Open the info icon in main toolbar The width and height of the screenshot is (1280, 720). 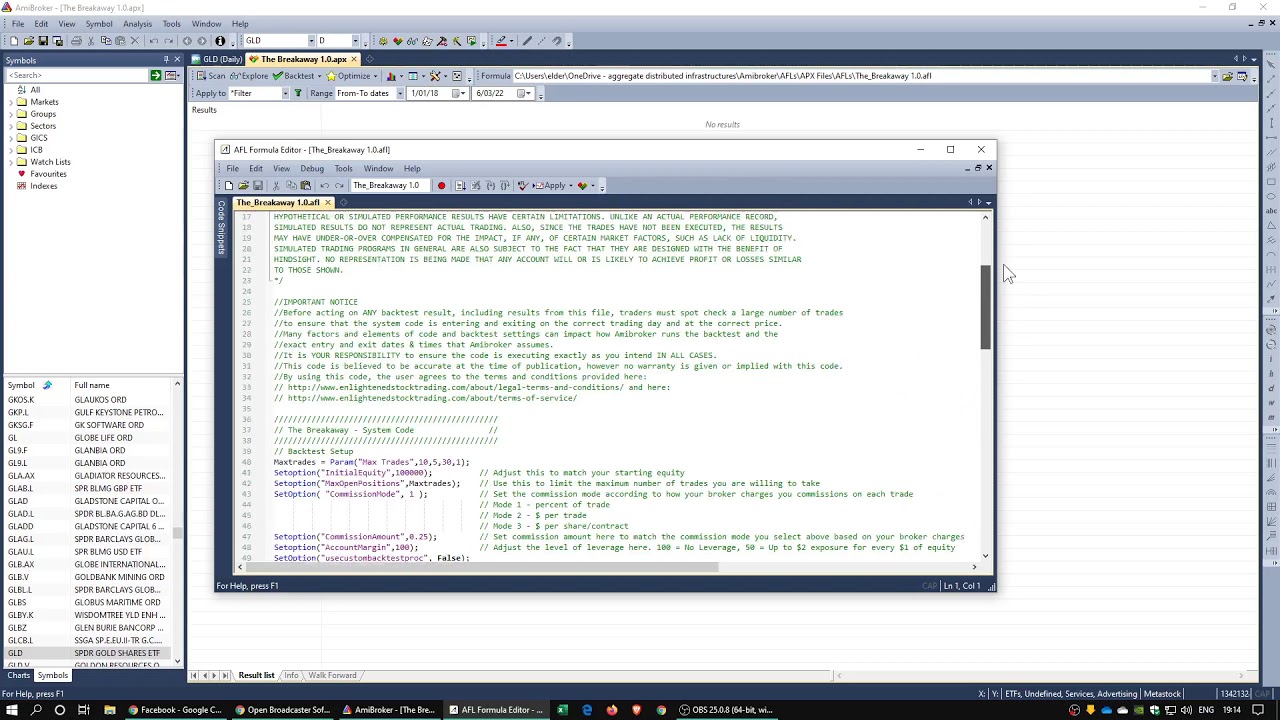pyautogui.click(x=220, y=41)
